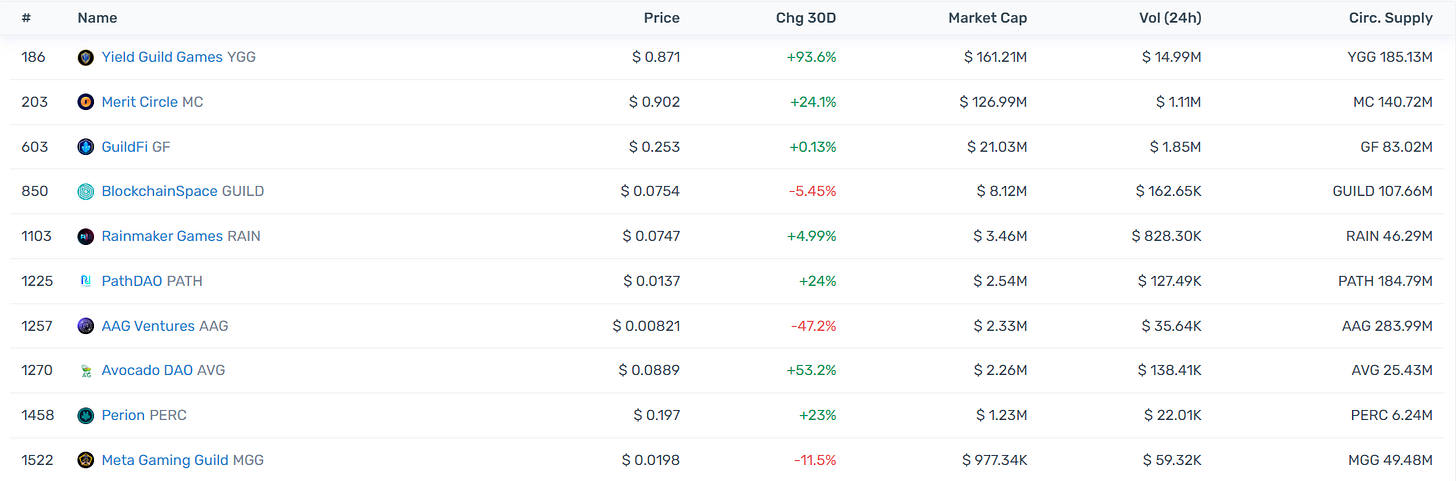Screen dimensions: 1456x481
Task: Click the PathDAO coin icon
Action: (86, 281)
